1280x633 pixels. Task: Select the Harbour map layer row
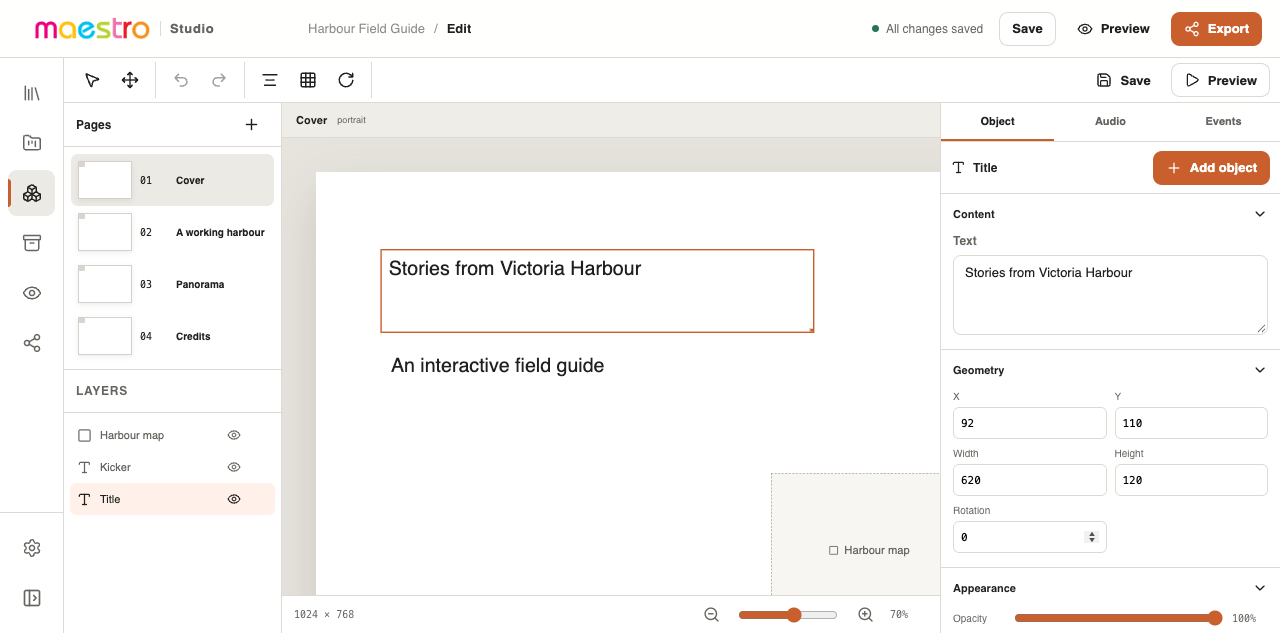click(172, 435)
